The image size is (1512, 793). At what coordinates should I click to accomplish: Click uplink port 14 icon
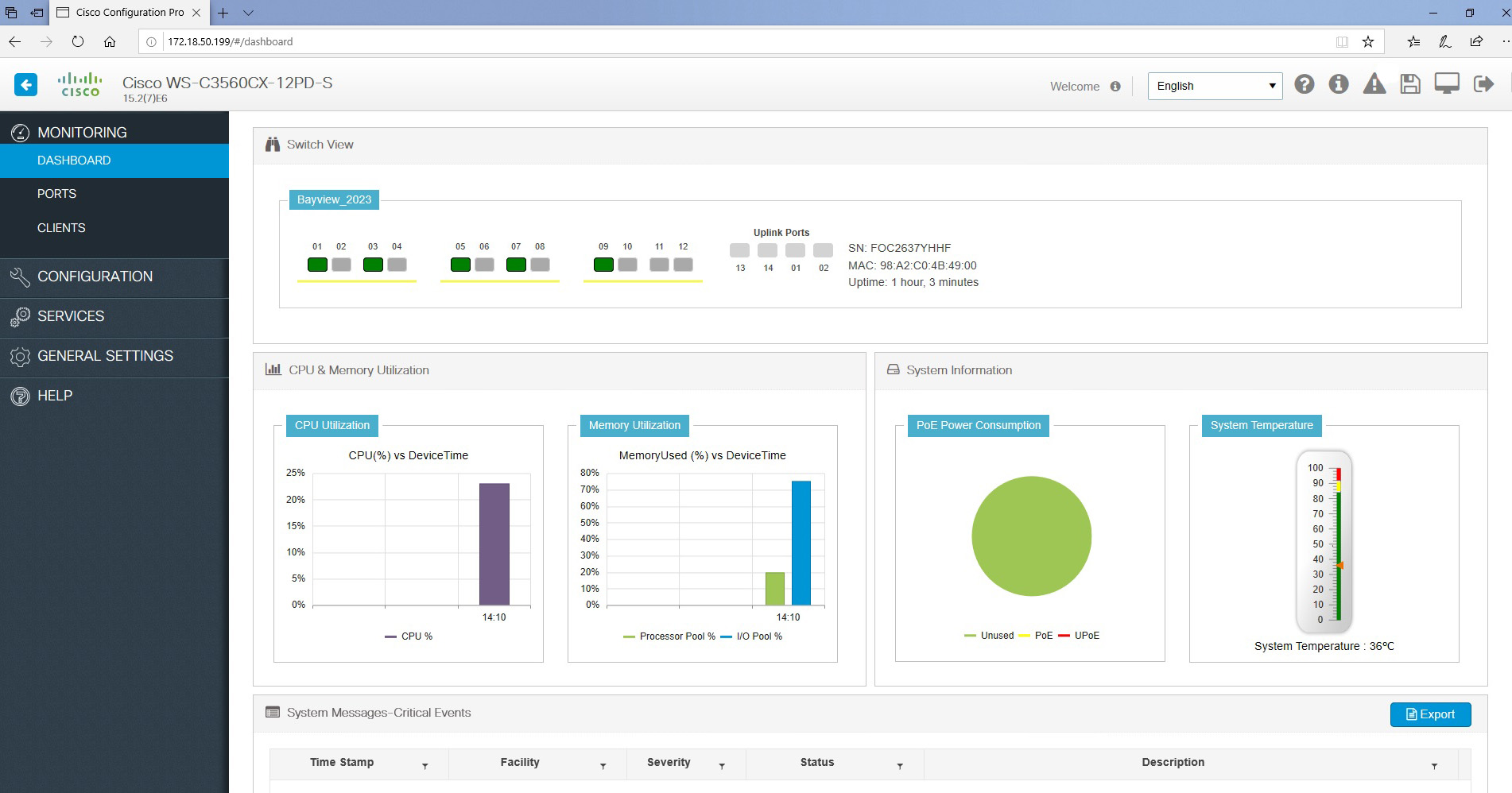pyautogui.click(x=767, y=250)
